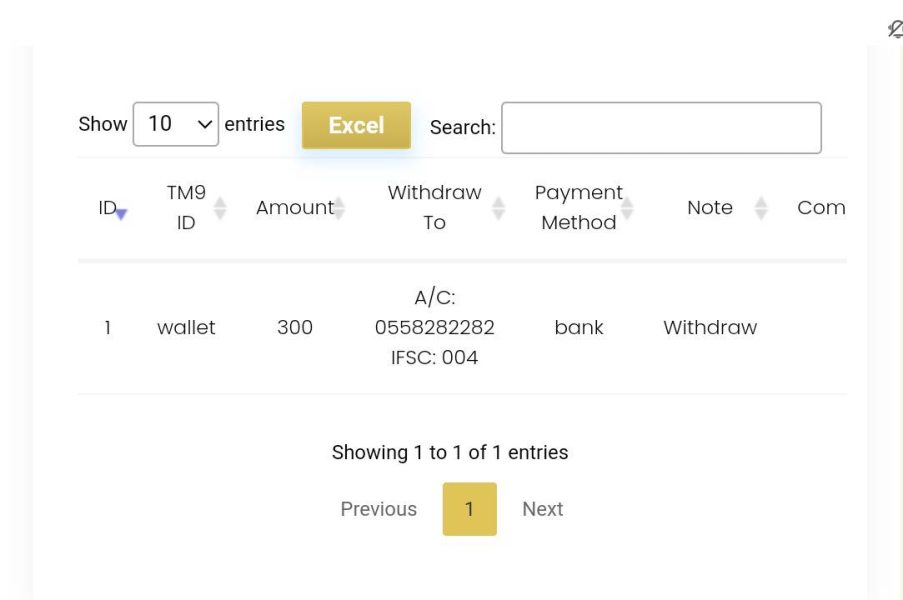Click the ID column sort arrow
Screen dimensions: 903x600
pos(121,214)
